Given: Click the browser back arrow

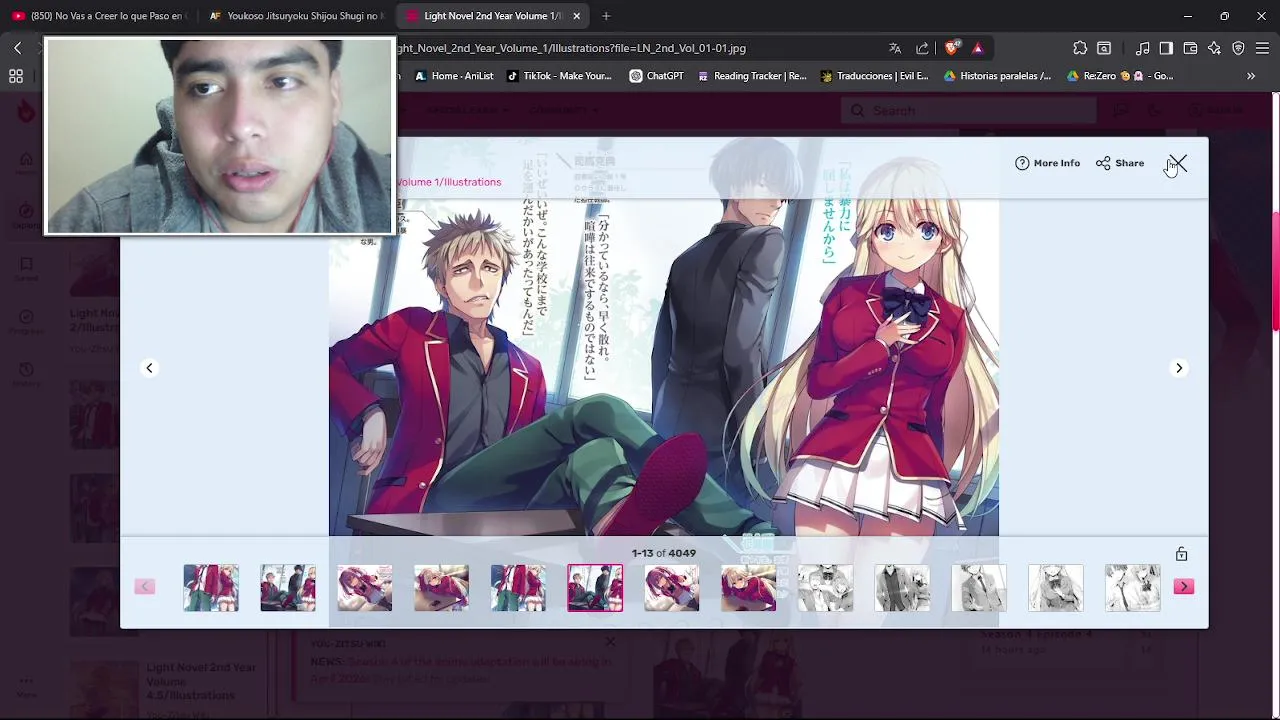Looking at the screenshot, I should tap(17, 48).
